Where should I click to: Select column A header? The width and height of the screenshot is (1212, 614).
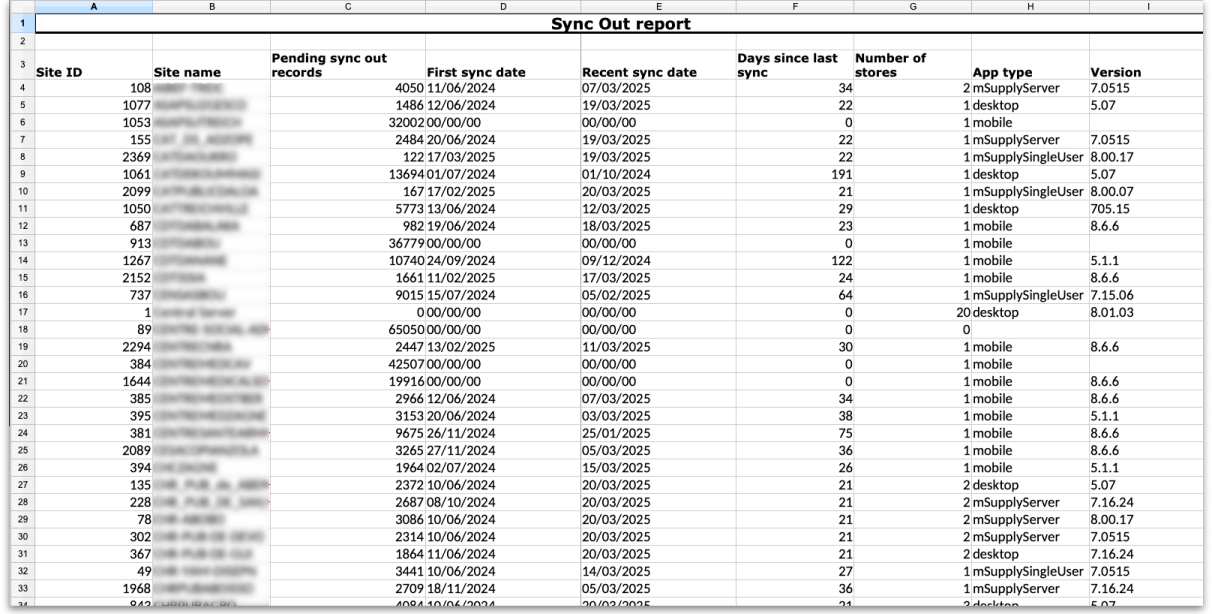coord(93,7)
